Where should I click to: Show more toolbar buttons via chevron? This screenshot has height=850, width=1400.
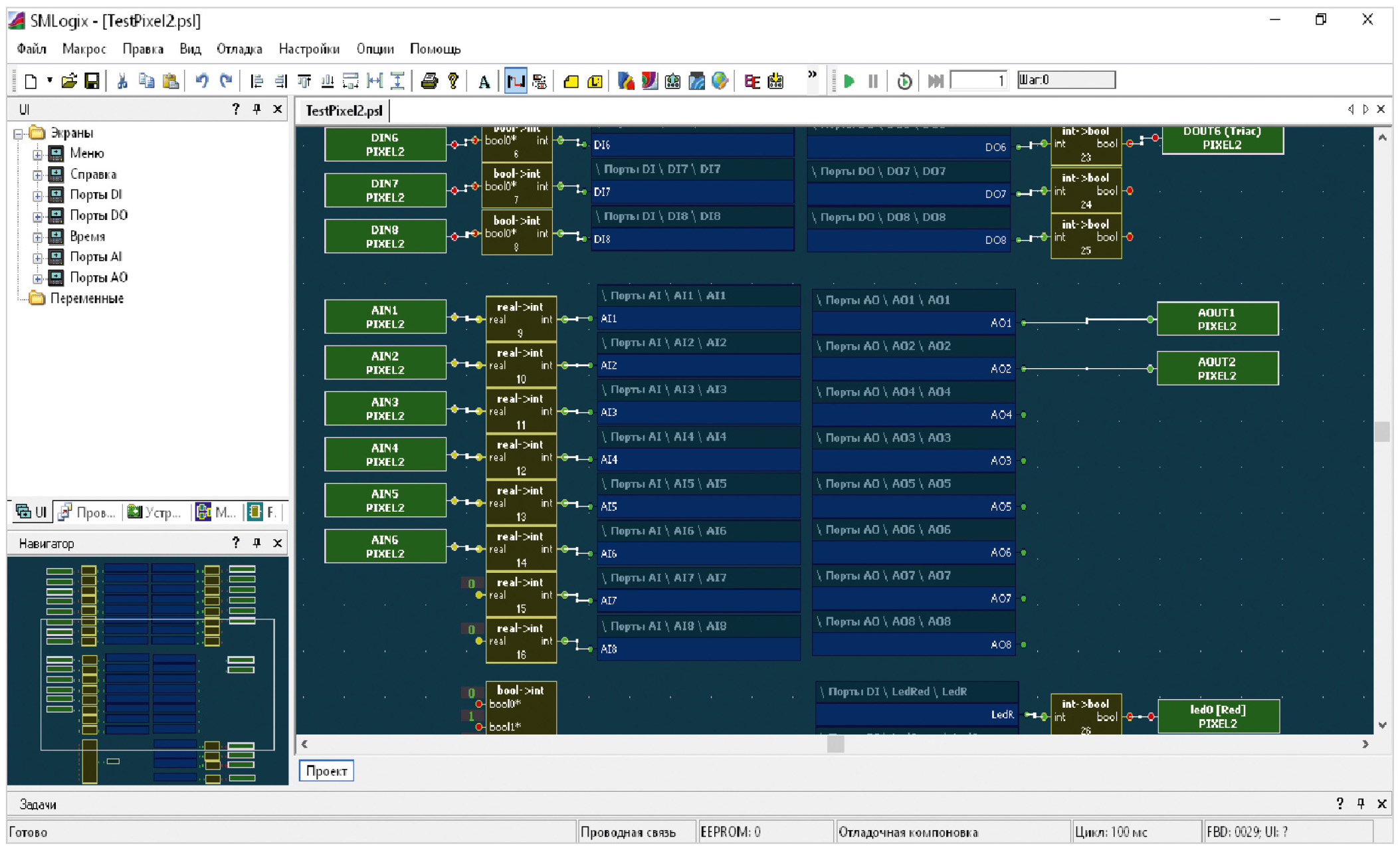coord(812,74)
